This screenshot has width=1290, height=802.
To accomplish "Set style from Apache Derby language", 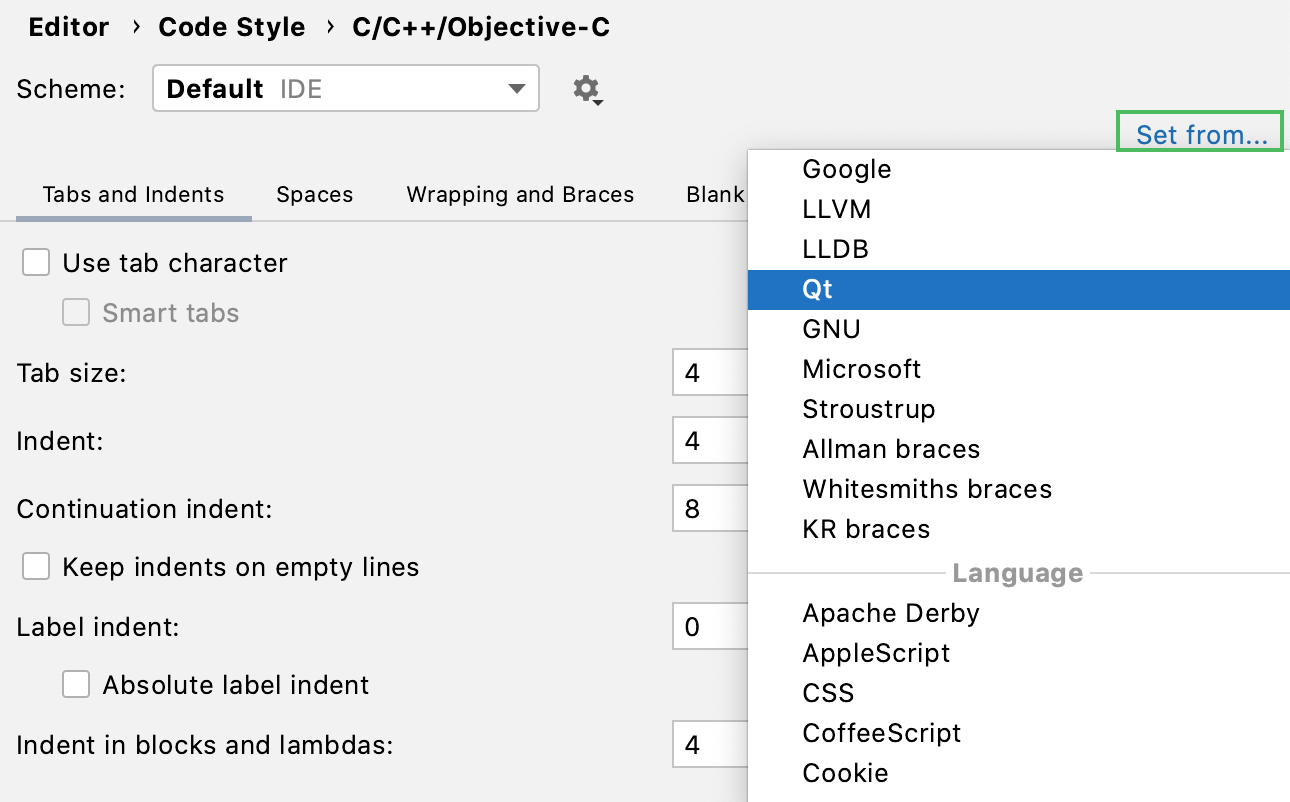I will click(1019, 613).
